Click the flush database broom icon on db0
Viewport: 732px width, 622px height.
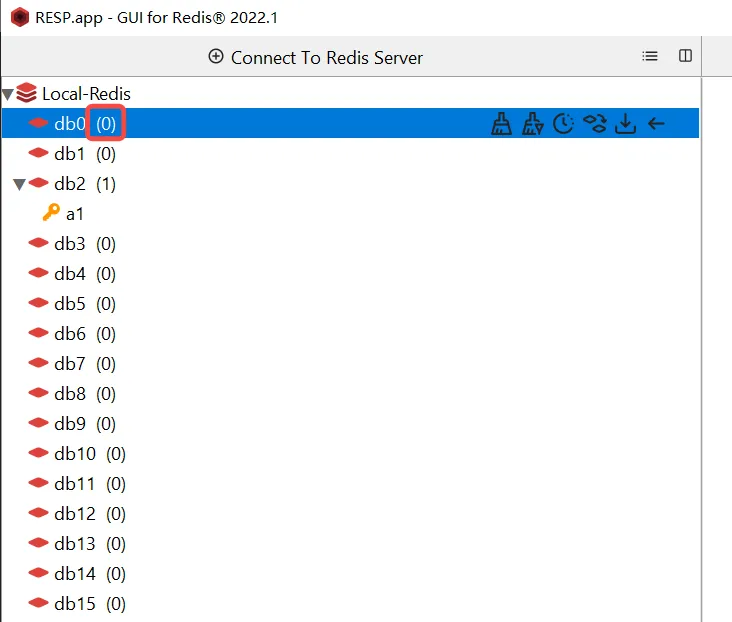[501, 124]
